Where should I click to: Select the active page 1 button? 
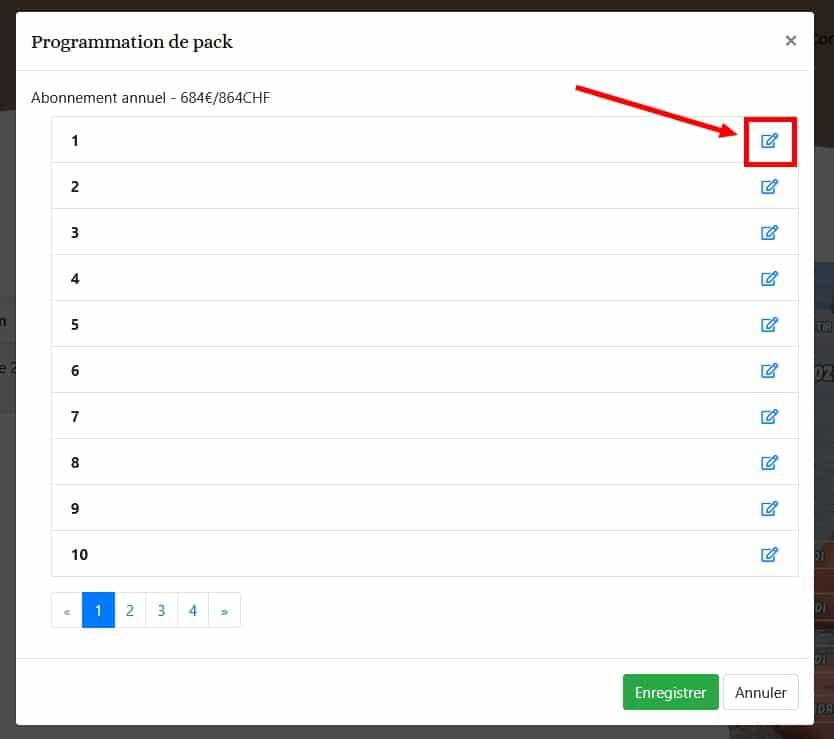[x=98, y=610]
